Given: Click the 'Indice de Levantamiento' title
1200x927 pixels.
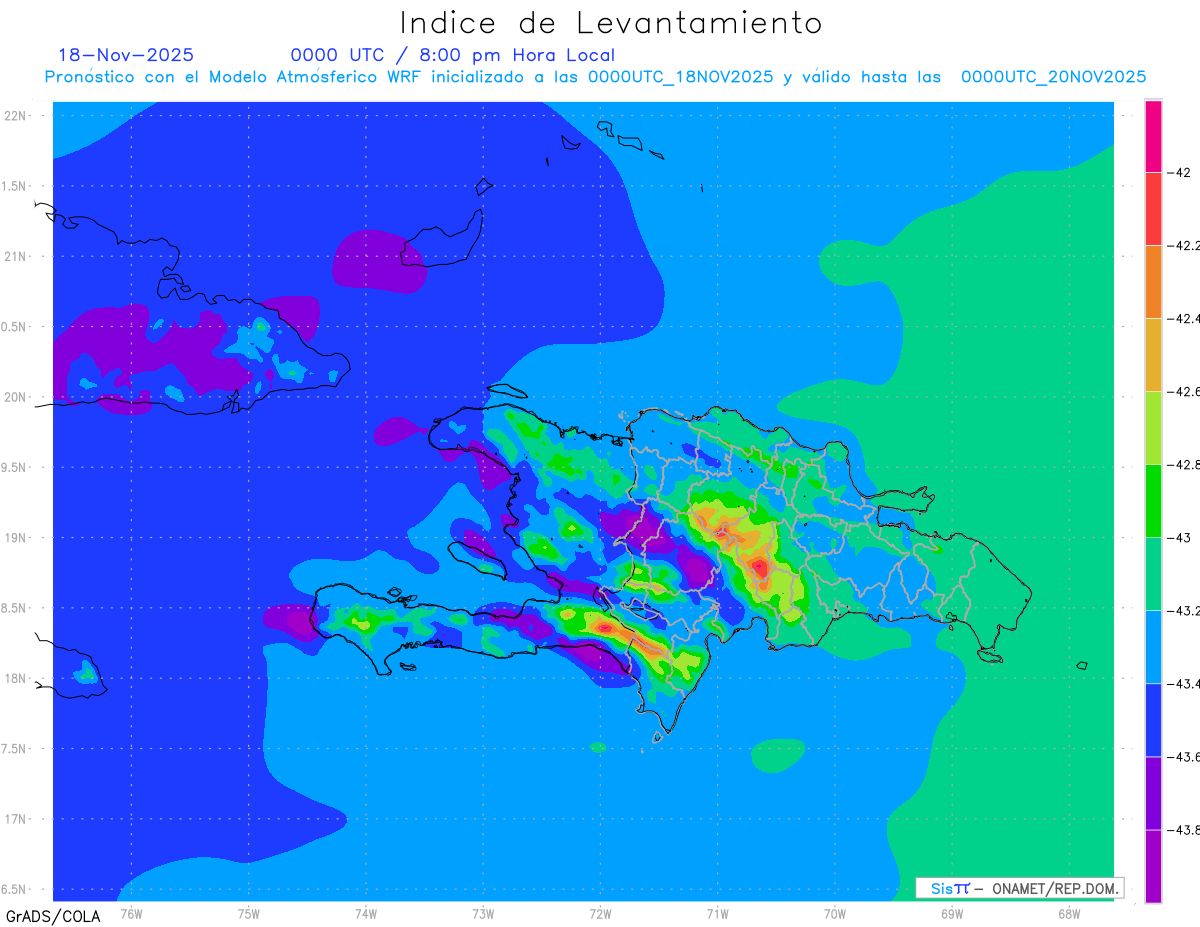Looking at the screenshot, I should pos(611,23).
